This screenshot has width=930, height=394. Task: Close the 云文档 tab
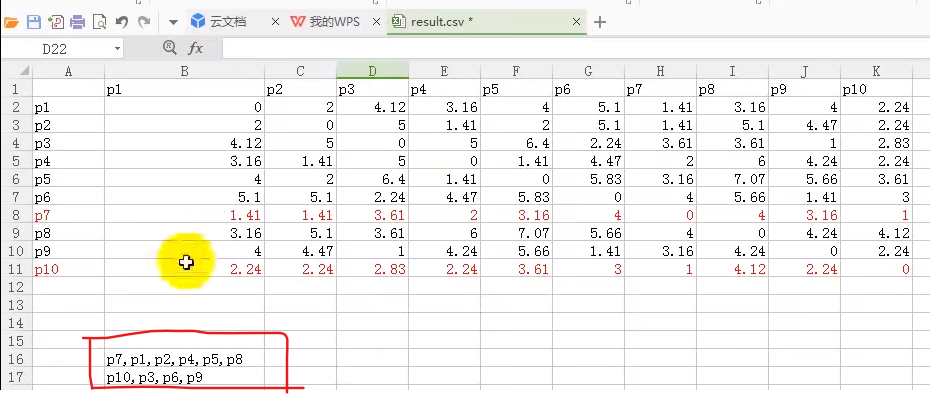pos(275,22)
